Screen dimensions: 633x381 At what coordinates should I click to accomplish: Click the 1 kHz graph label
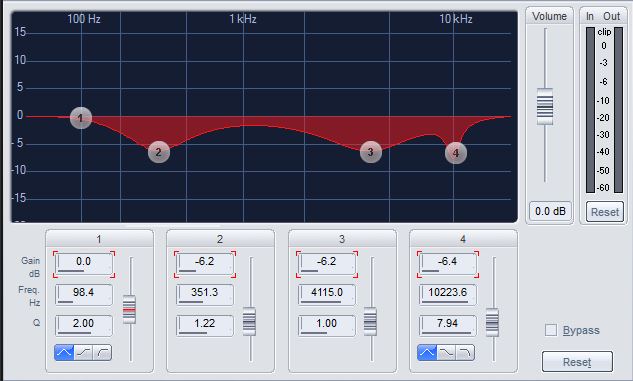[243, 19]
